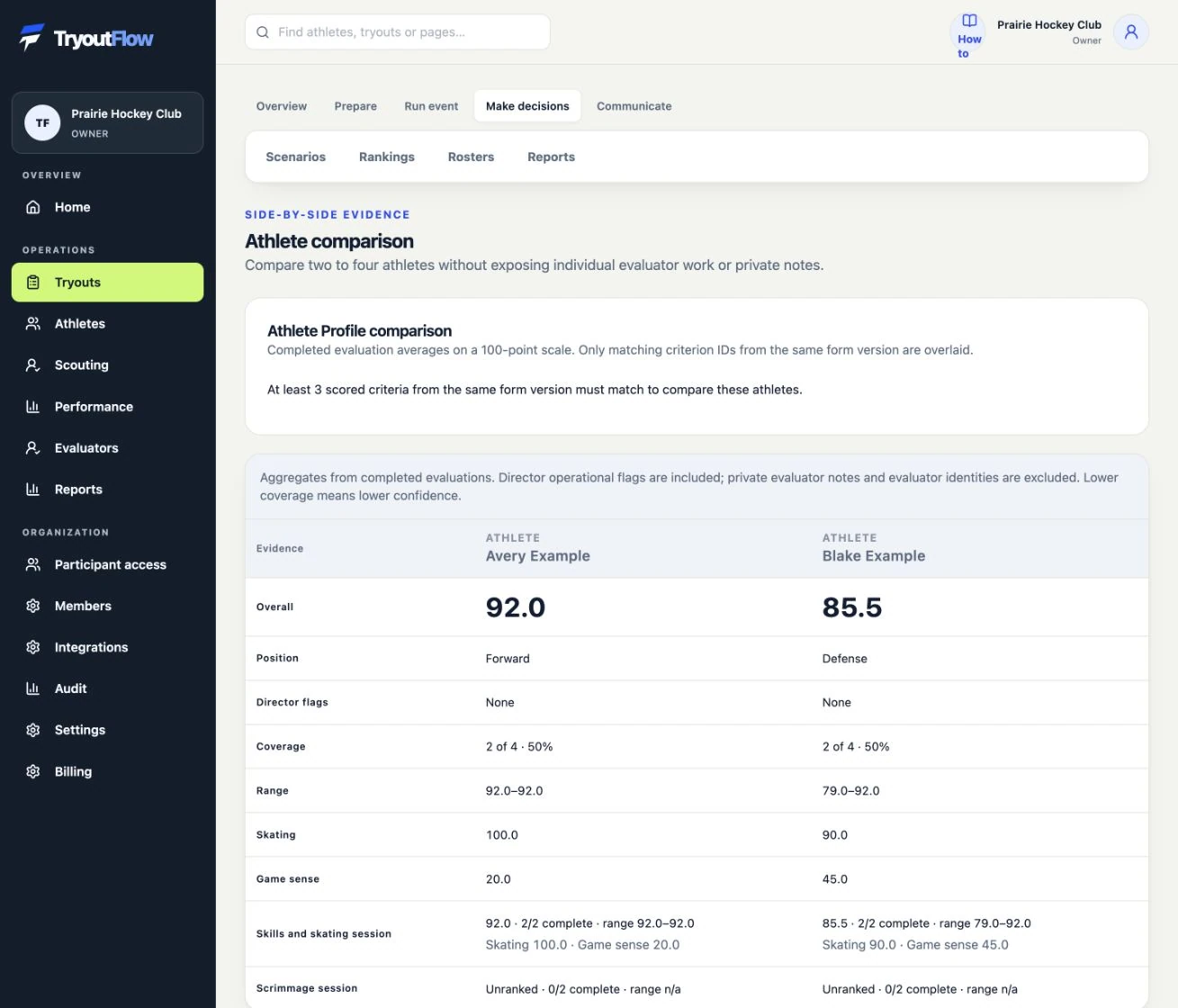Click the Evidence column header

(280, 548)
